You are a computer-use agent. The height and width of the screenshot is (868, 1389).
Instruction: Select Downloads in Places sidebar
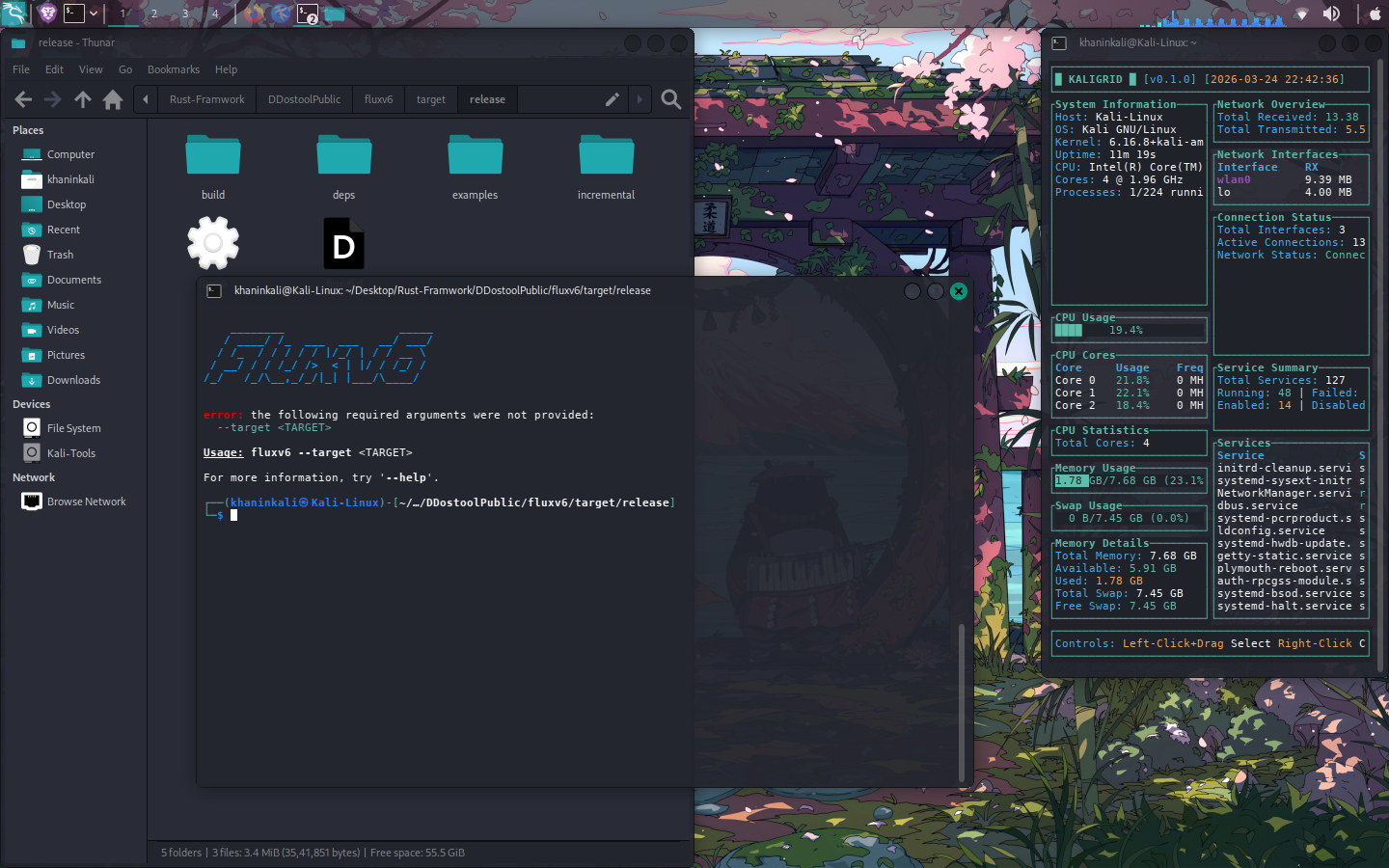point(73,380)
